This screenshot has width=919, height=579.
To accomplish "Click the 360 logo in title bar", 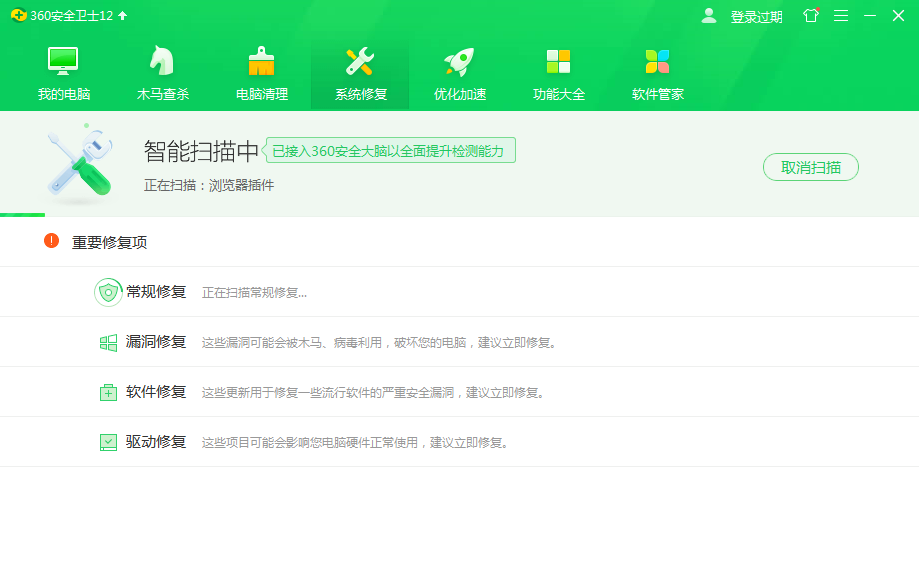I will pyautogui.click(x=19, y=15).
